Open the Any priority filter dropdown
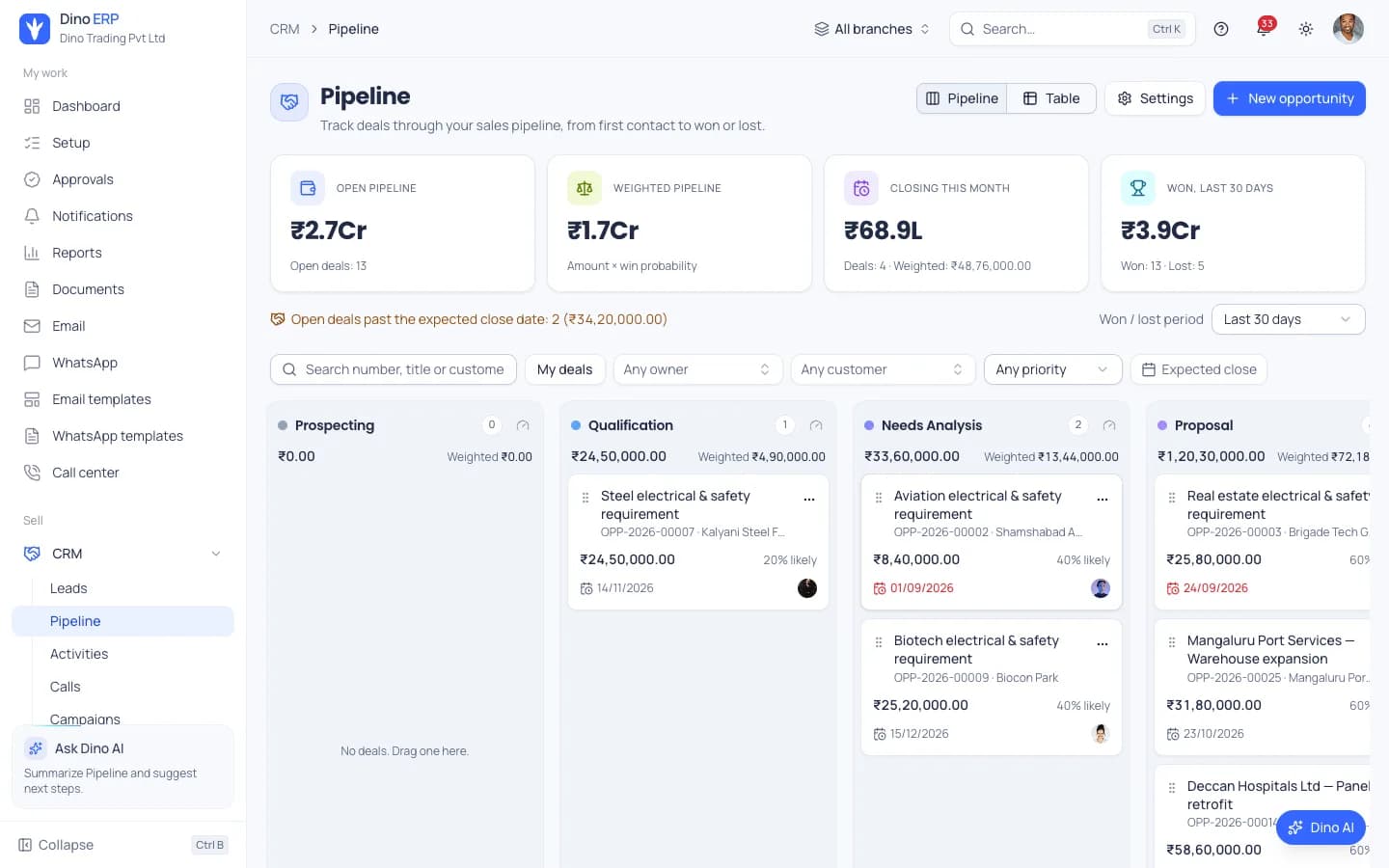Viewport: 1389px width, 868px height. click(1052, 369)
